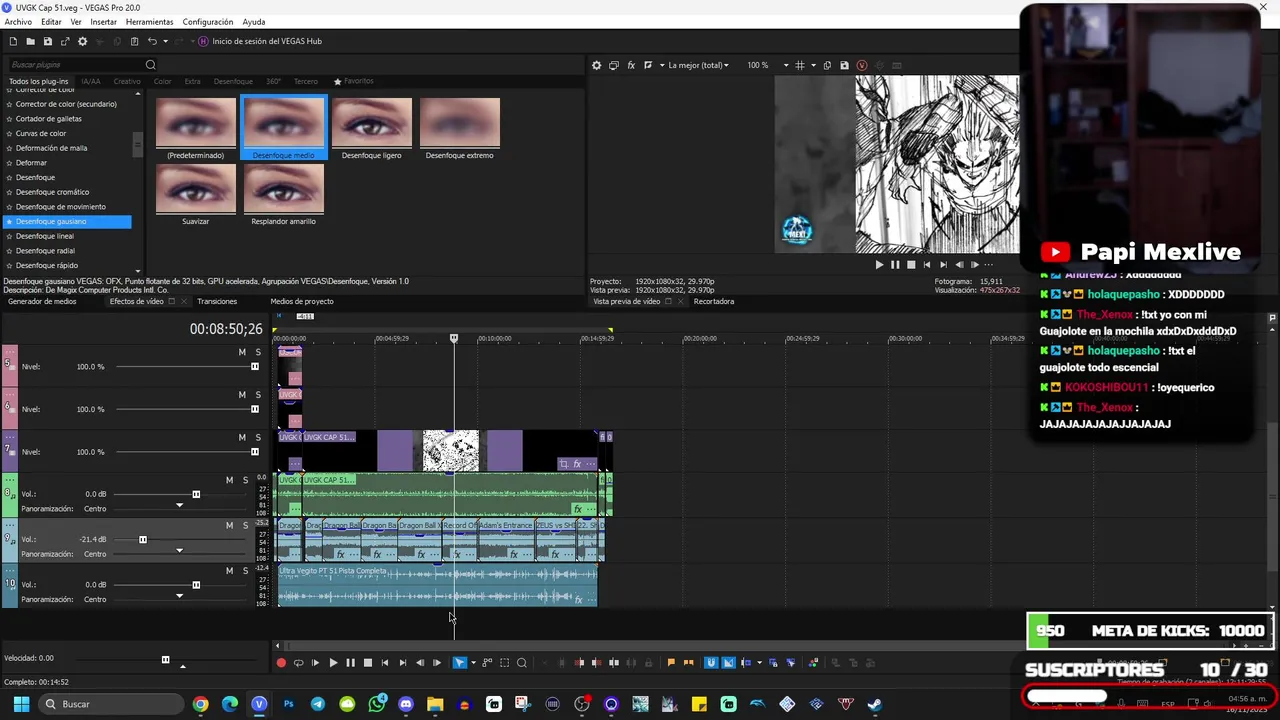The height and width of the screenshot is (720, 1280).
Task: Pause timeline playback in transport bar
Action: pos(350,662)
